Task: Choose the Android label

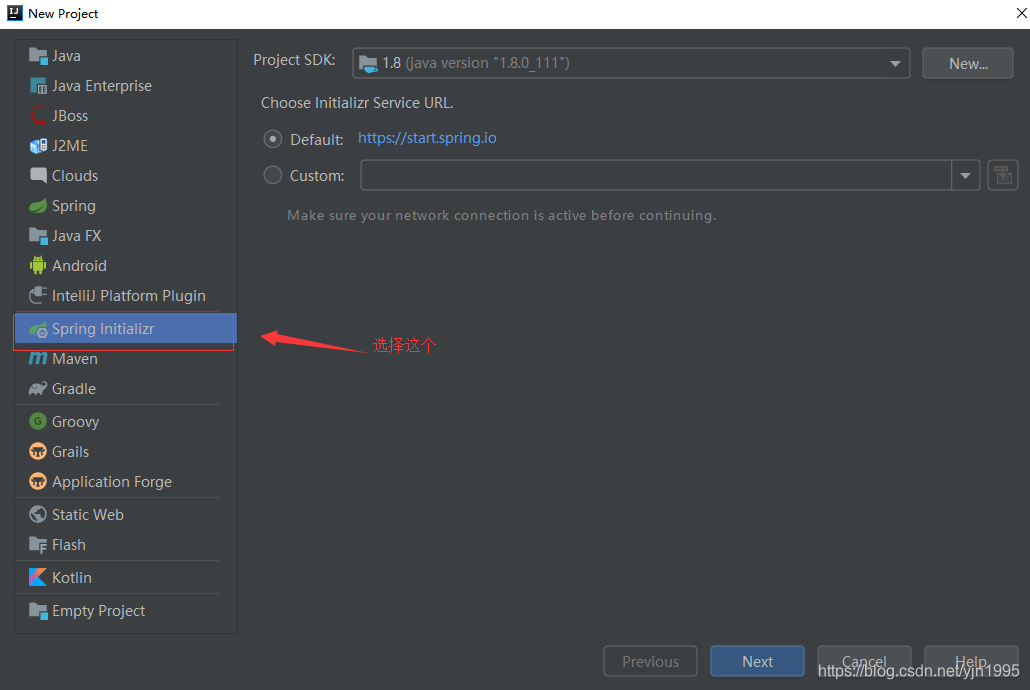Action: pos(79,265)
